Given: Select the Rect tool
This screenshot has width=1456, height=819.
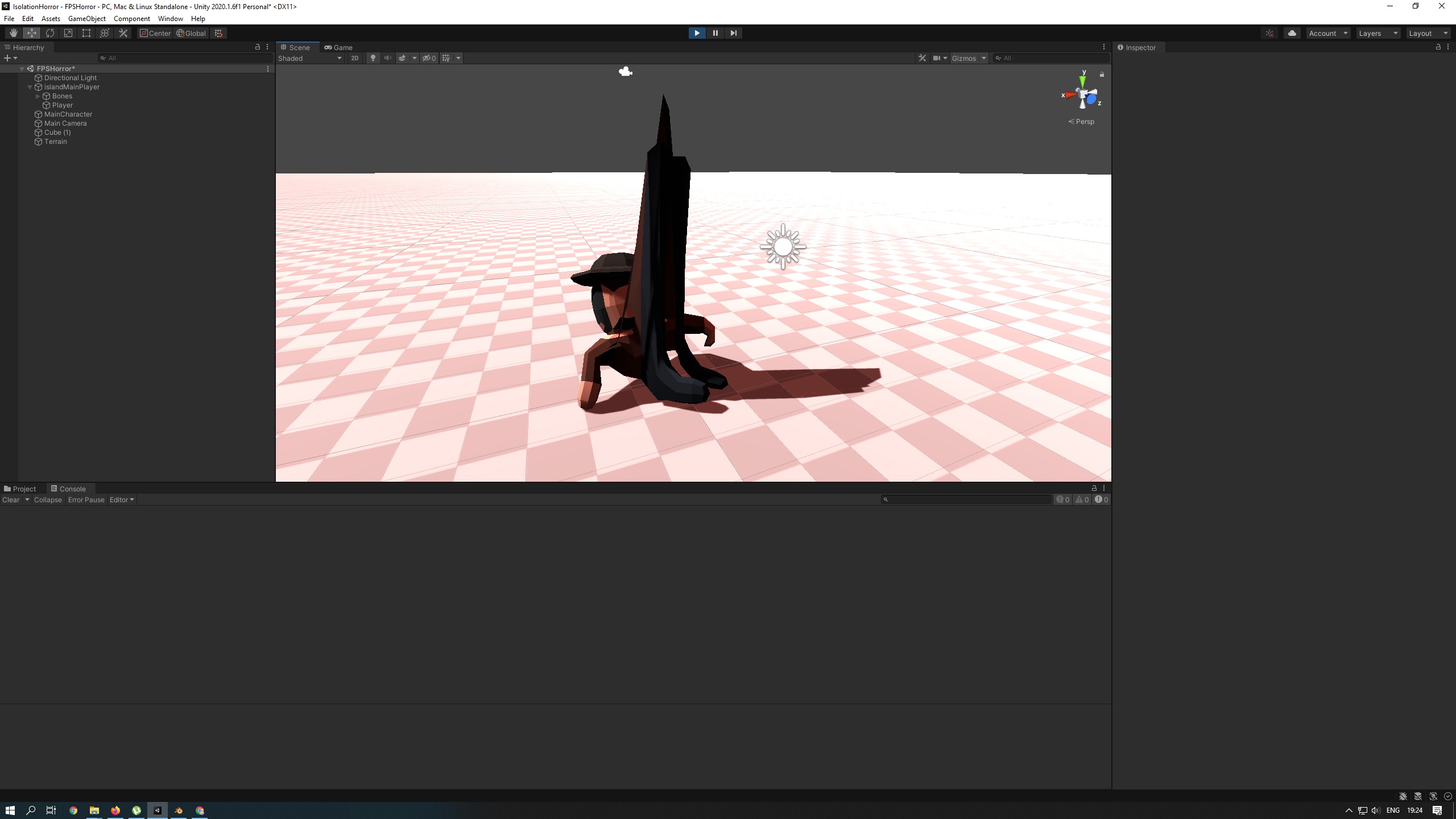Looking at the screenshot, I should pos(86,33).
